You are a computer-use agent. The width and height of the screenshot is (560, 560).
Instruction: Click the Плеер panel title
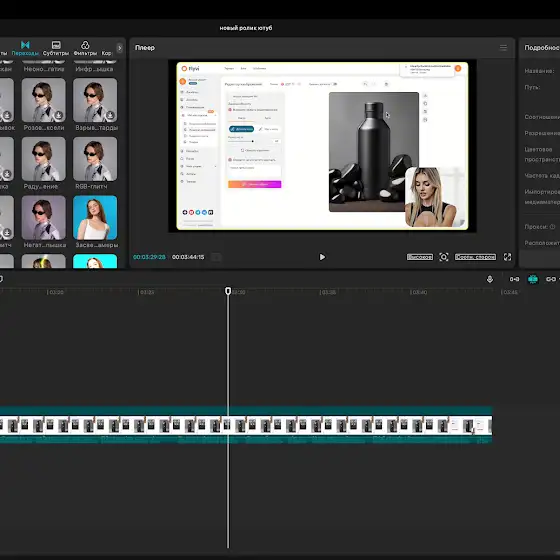tap(145, 48)
